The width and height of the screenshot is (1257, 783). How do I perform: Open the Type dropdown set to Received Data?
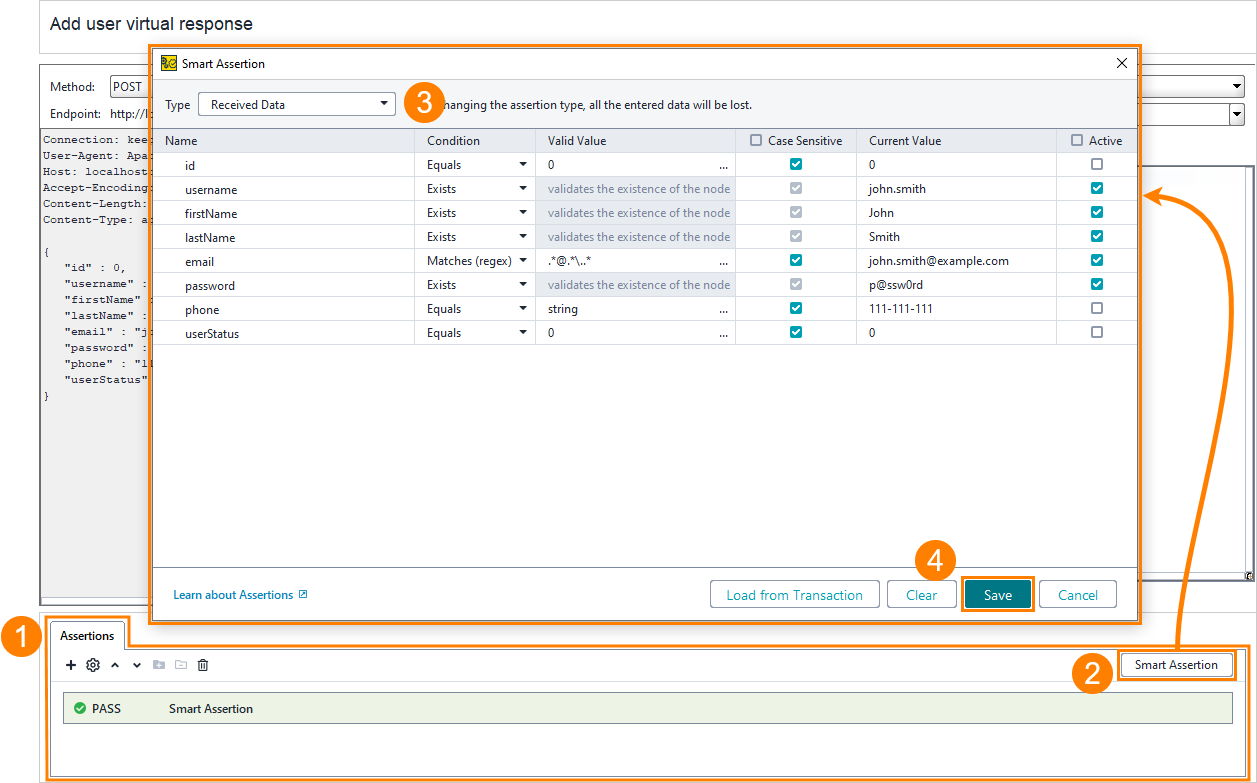(297, 104)
